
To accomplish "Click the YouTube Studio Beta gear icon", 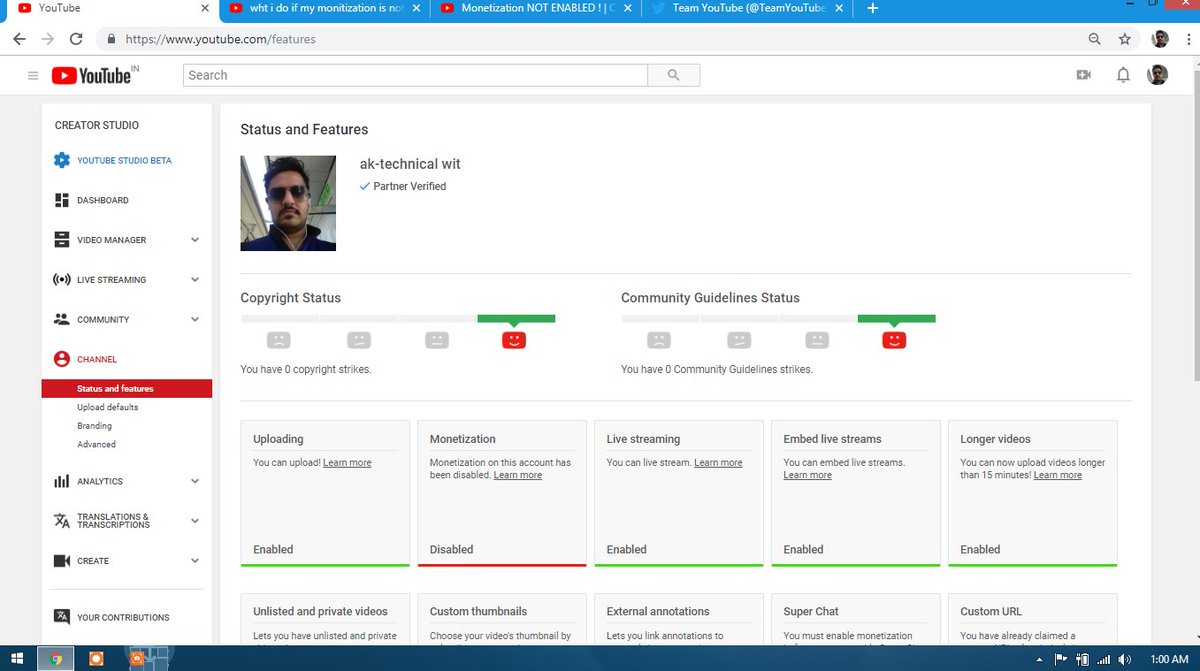I will pos(62,160).
